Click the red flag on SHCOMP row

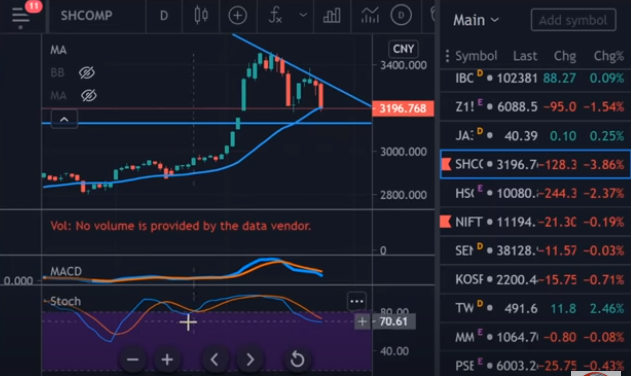pos(446,164)
